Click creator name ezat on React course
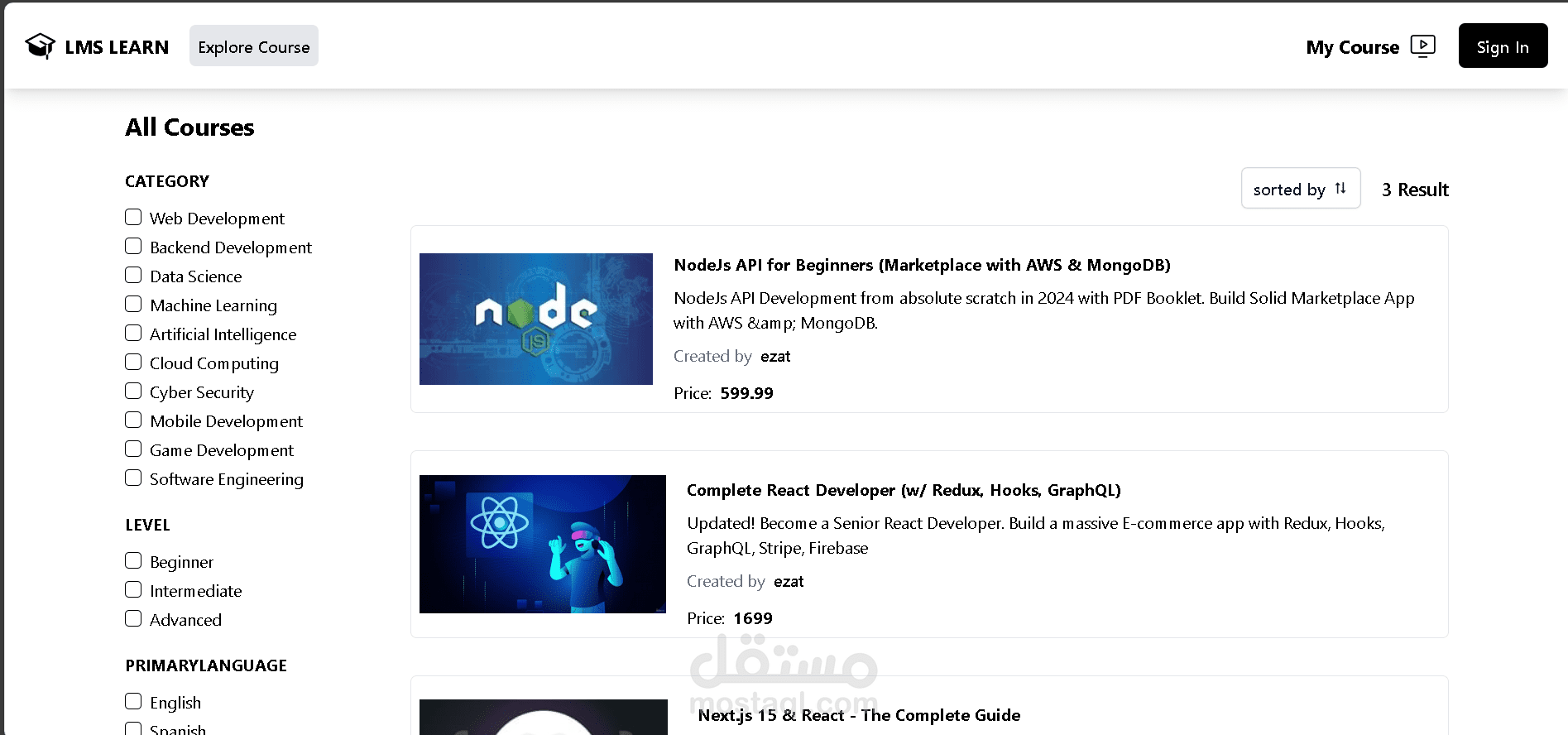The width and height of the screenshot is (1568, 735). [x=789, y=581]
